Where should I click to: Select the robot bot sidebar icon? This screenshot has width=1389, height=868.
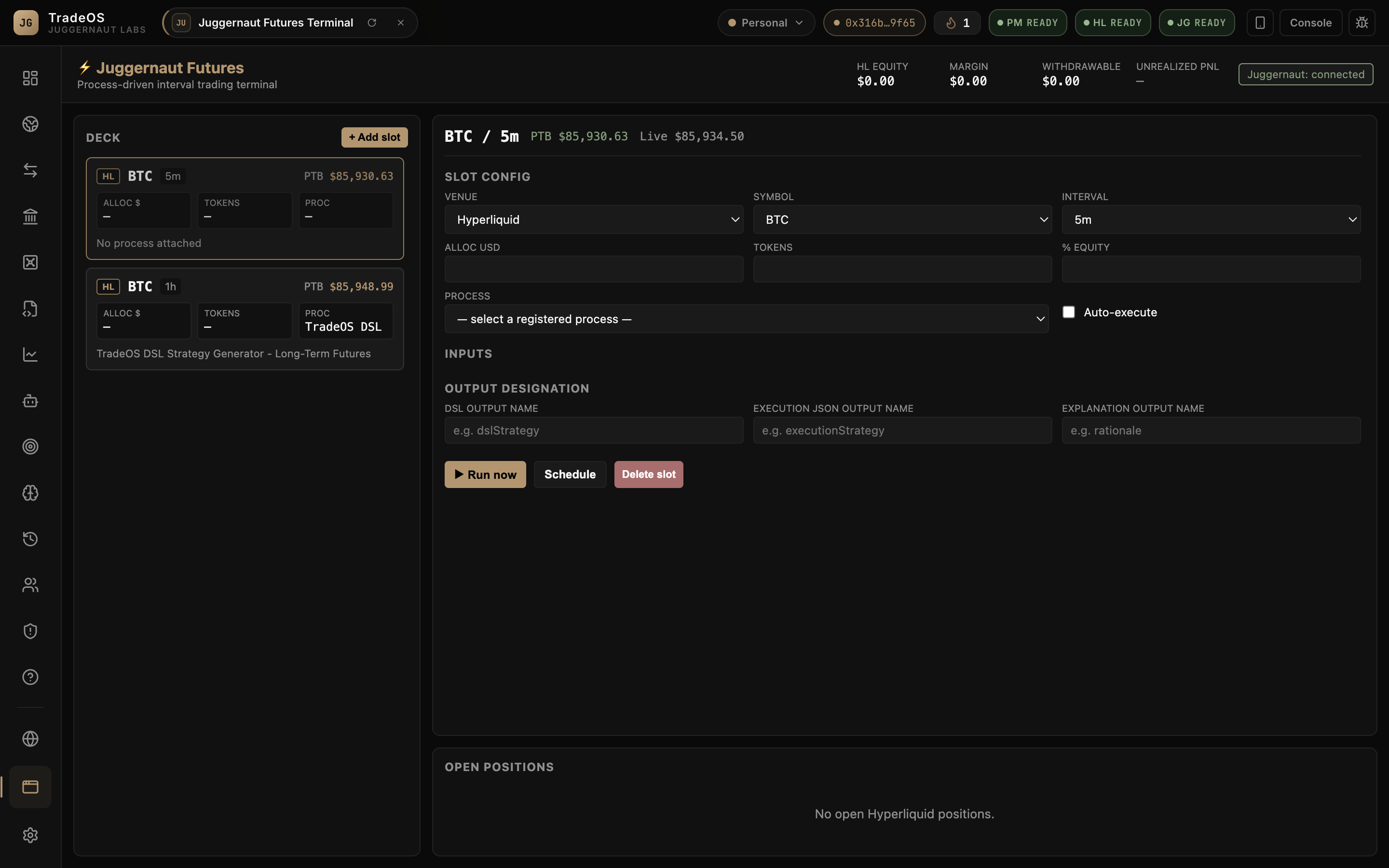(x=30, y=401)
